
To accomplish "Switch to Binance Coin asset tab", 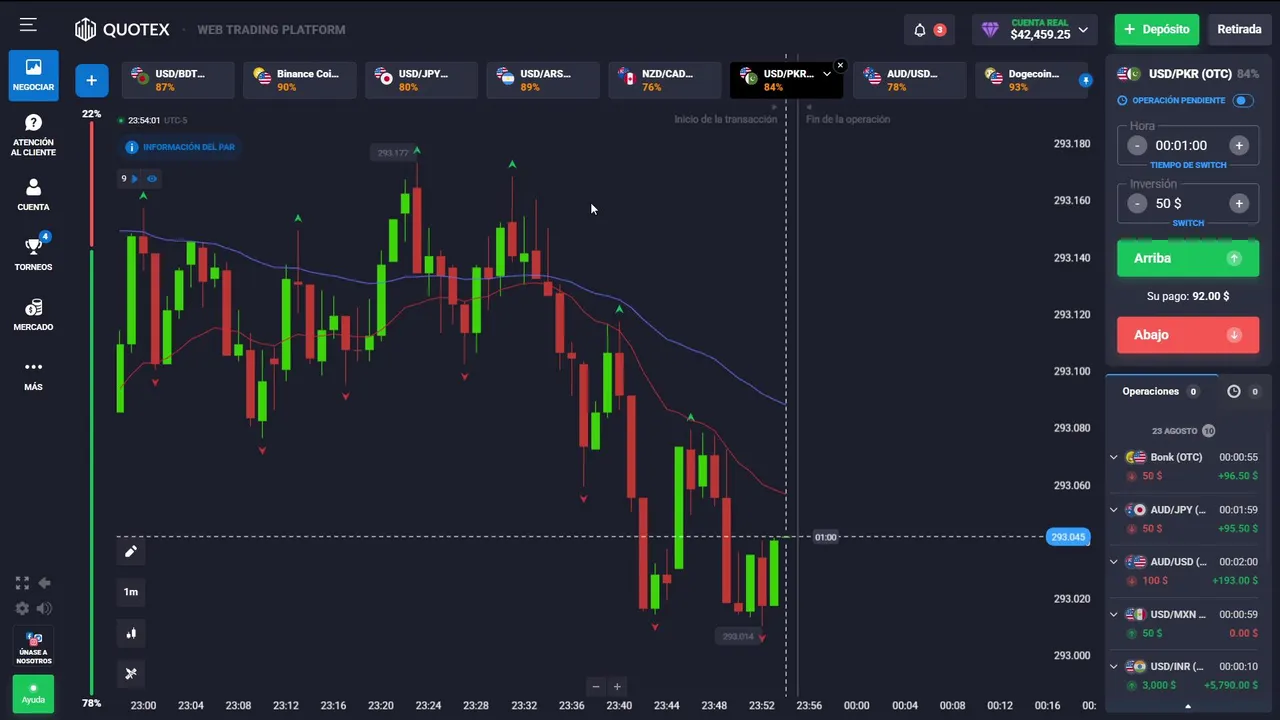I will coord(300,80).
